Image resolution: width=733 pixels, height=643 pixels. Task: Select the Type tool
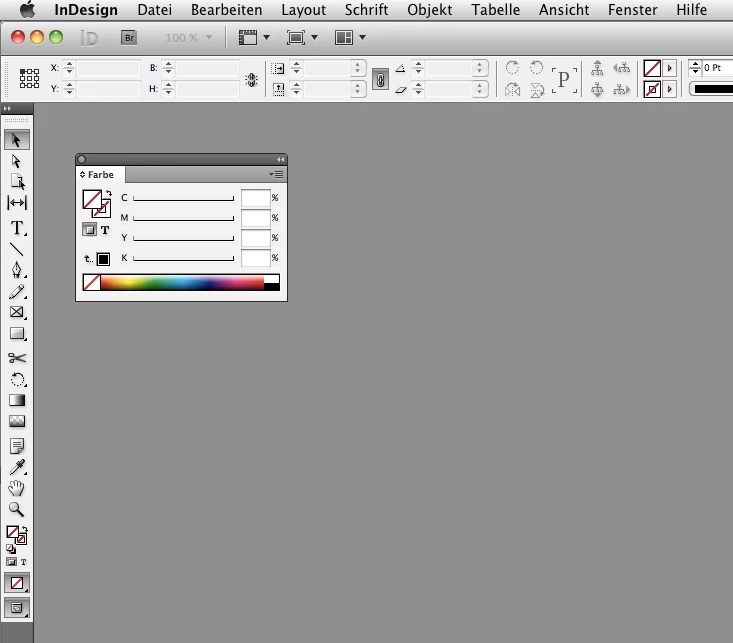coord(17,228)
